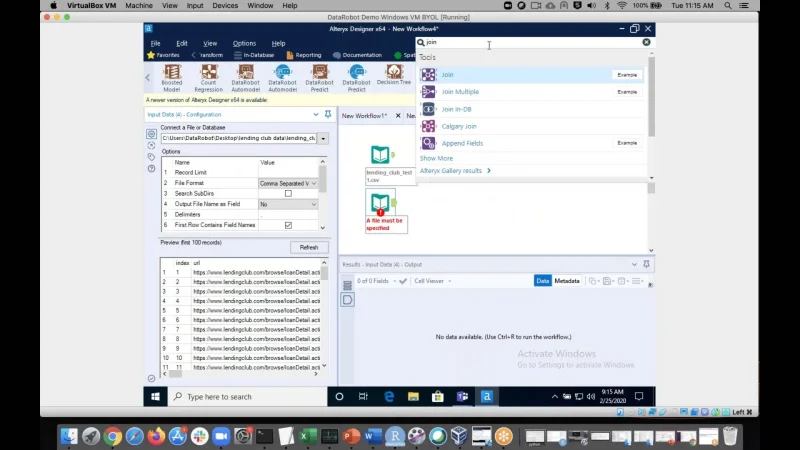Show output anchor data in Results sidebar
The image size is (800, 450).
pyautogui.click(x=347, y=300)
